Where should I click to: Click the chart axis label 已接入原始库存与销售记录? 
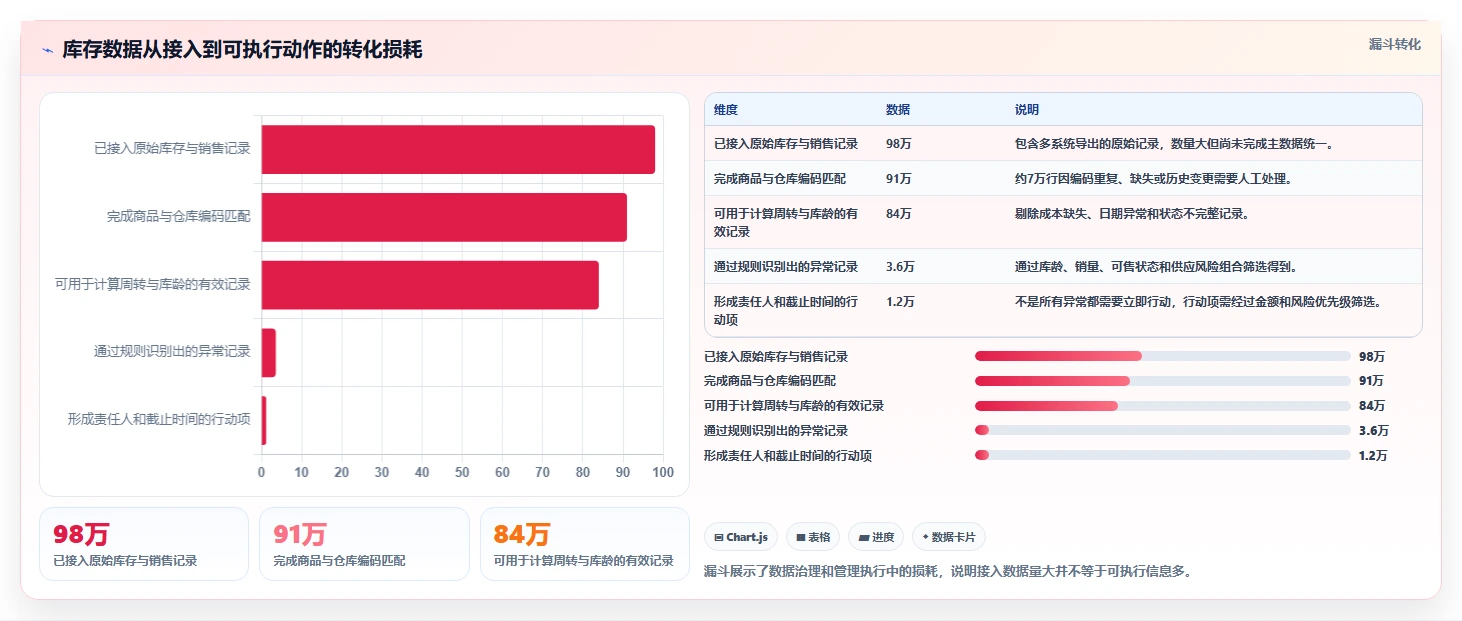tap(172, 149)
